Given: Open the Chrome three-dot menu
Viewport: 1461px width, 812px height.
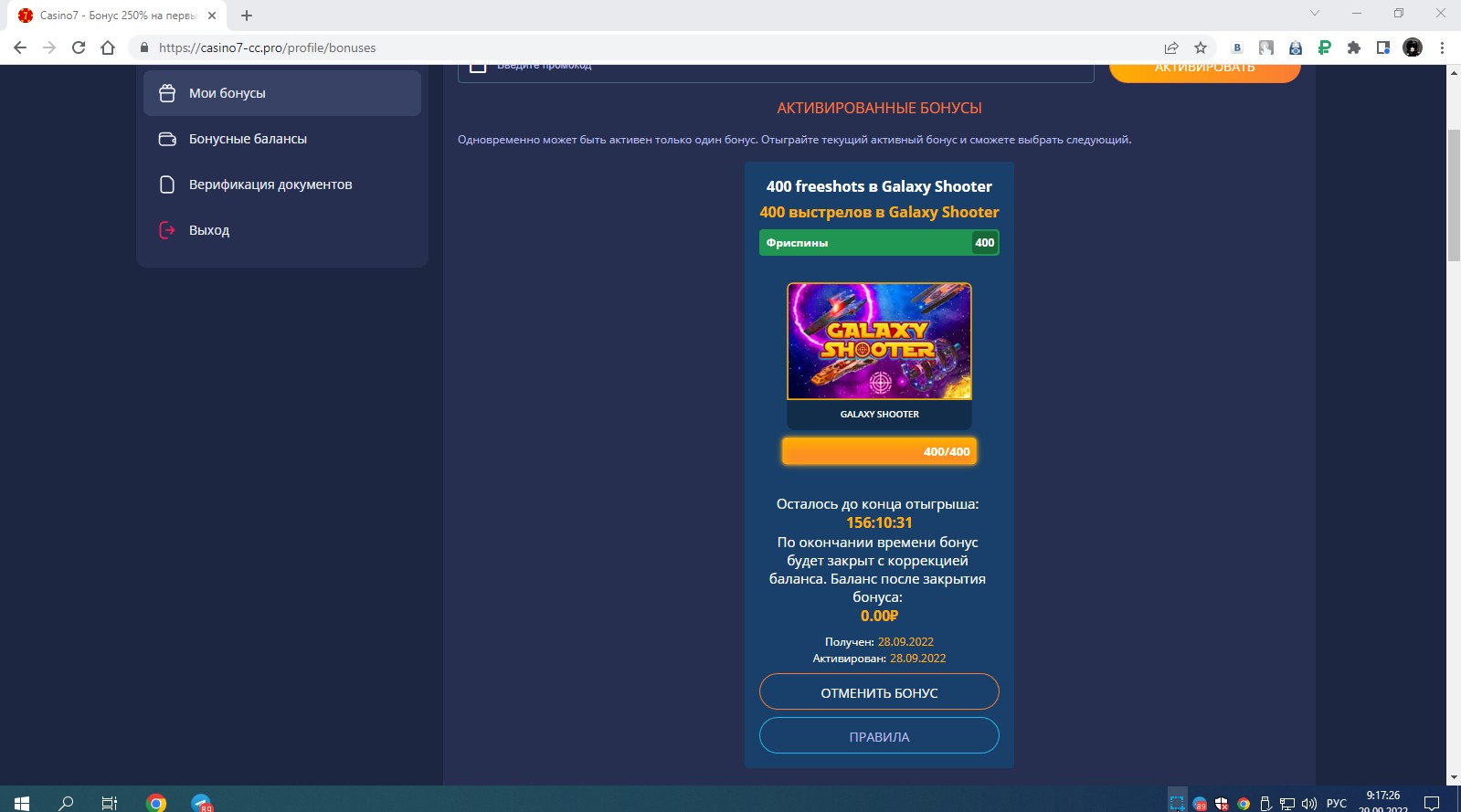Looking at the screenshot, I should coord(1442,47).
